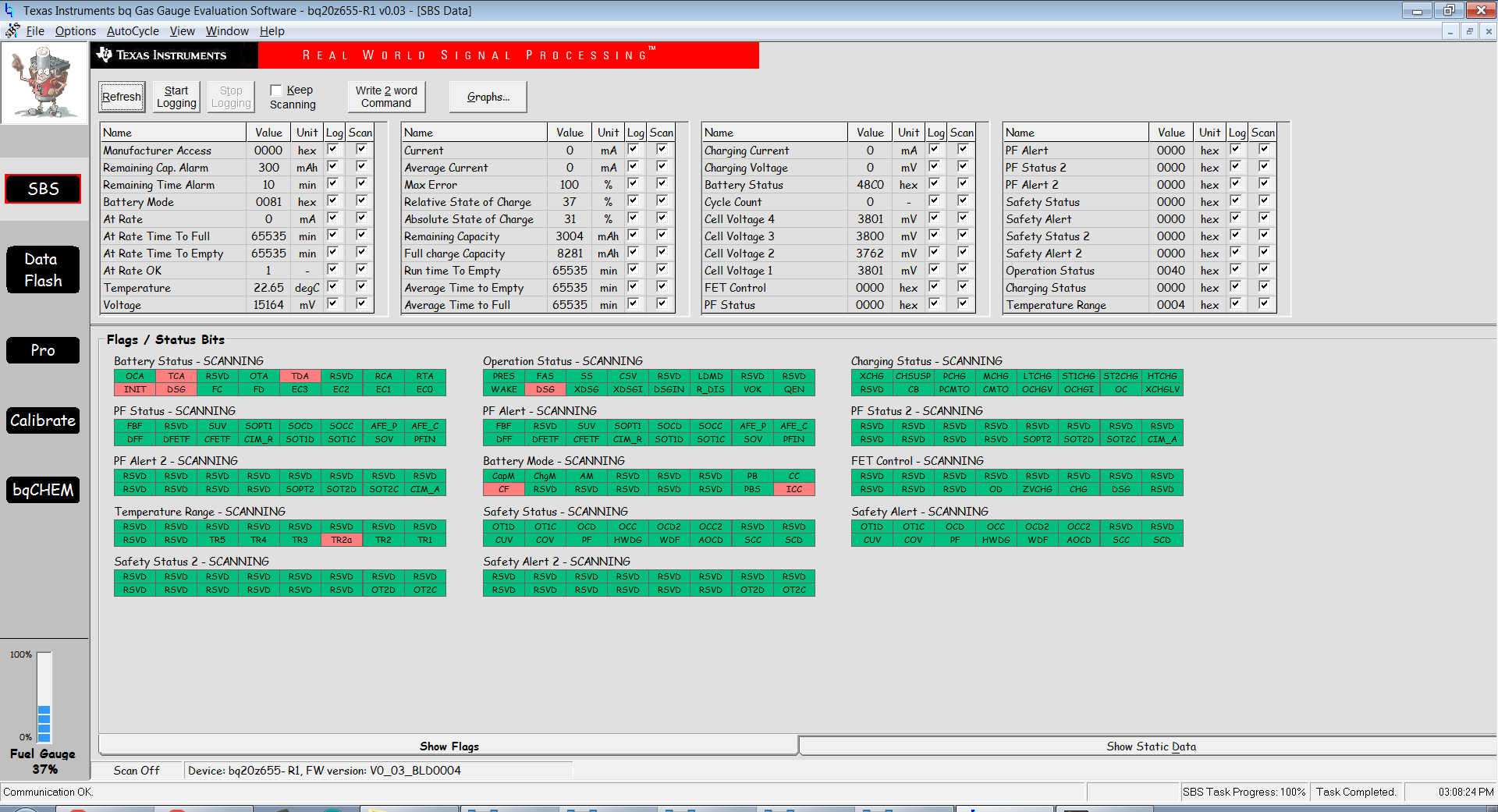Click the red TR2a flag in Temperature Range
The image size is (1498, 812).
342,540
